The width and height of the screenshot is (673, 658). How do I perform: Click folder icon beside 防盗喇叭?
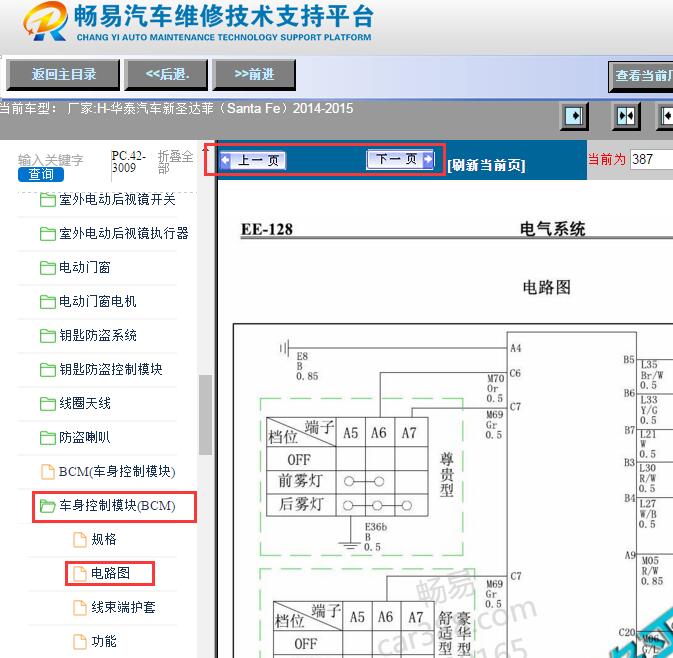point(48,438)
